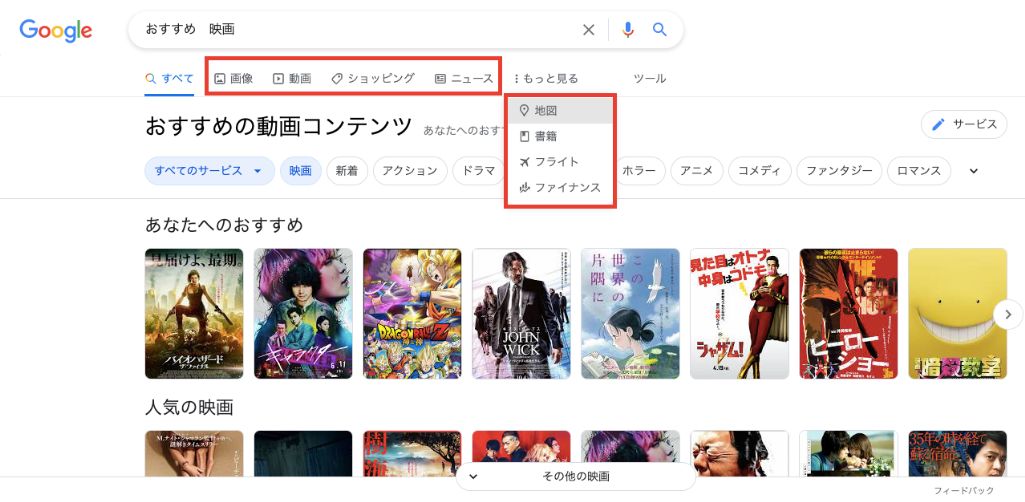Open the もっと見る menu
This screenshot has height=502, width=1025.
[x=546, y=78]
